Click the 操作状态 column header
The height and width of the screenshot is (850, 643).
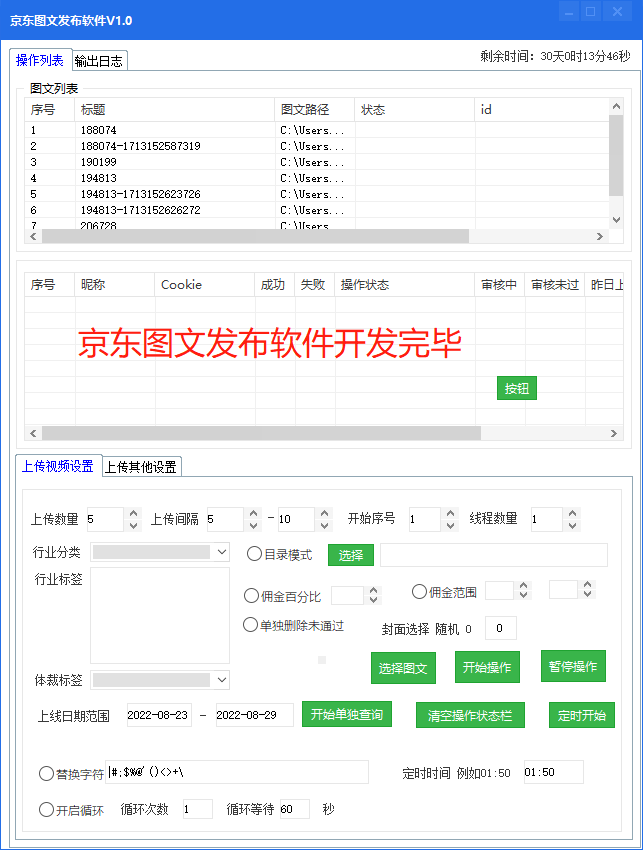pyautogui.click(x=404, y=285)
